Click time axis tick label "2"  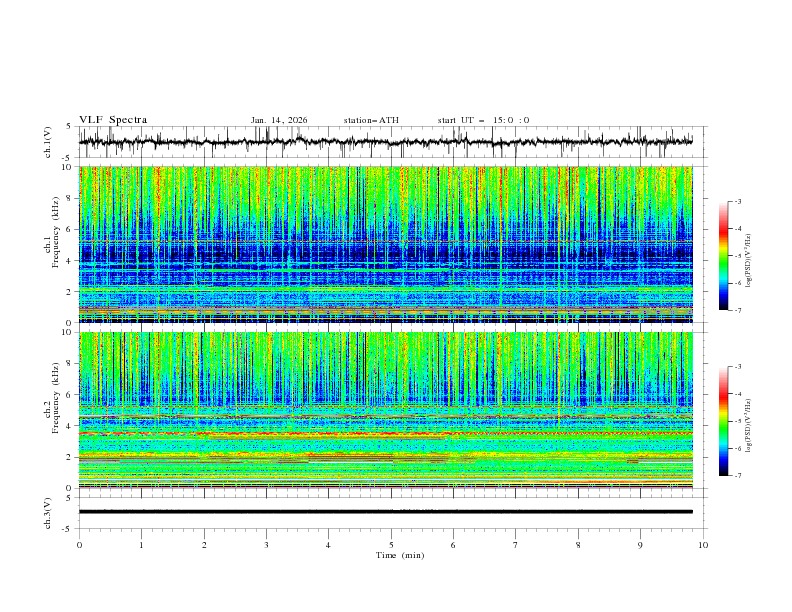[204, 545]
